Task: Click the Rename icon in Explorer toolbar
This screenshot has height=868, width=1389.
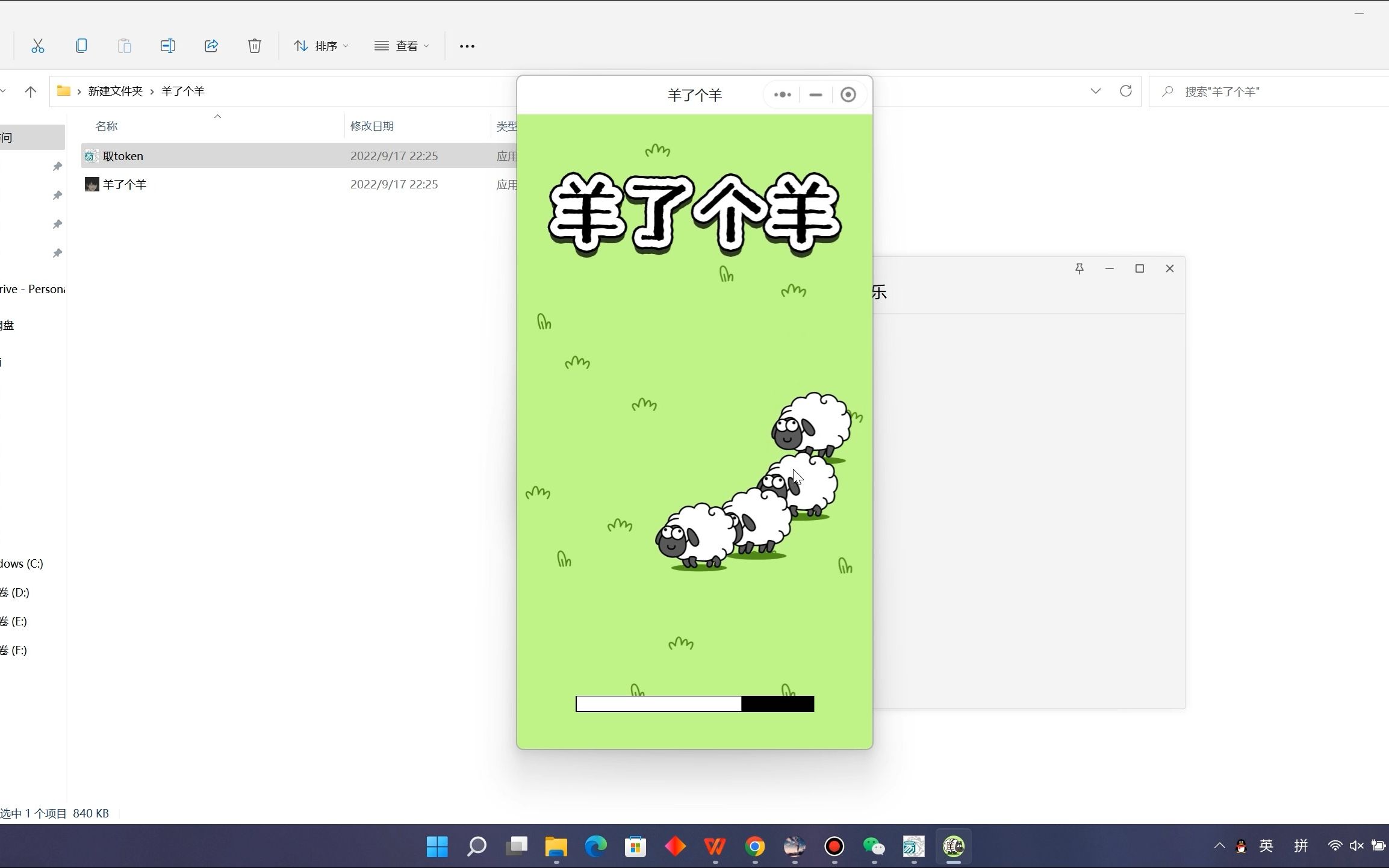Action: [x=168, y=46]
